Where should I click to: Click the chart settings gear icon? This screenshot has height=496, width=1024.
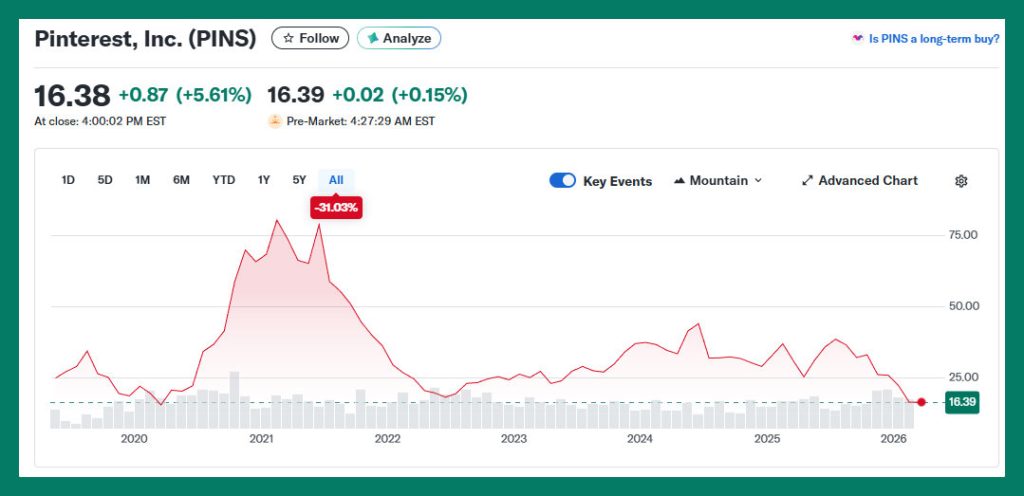click(x=961, y=181)
